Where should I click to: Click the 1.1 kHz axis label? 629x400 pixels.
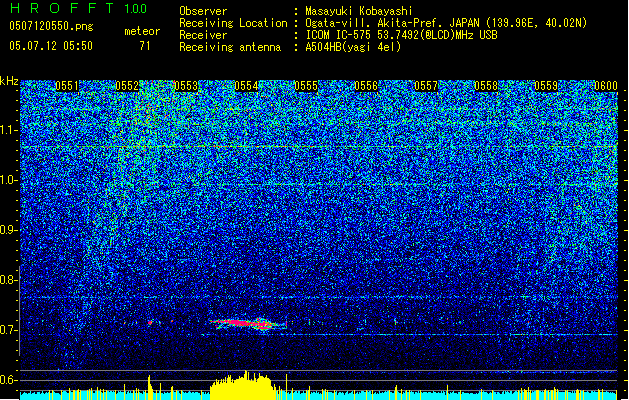pyautogui.click(x=9, y=130)
